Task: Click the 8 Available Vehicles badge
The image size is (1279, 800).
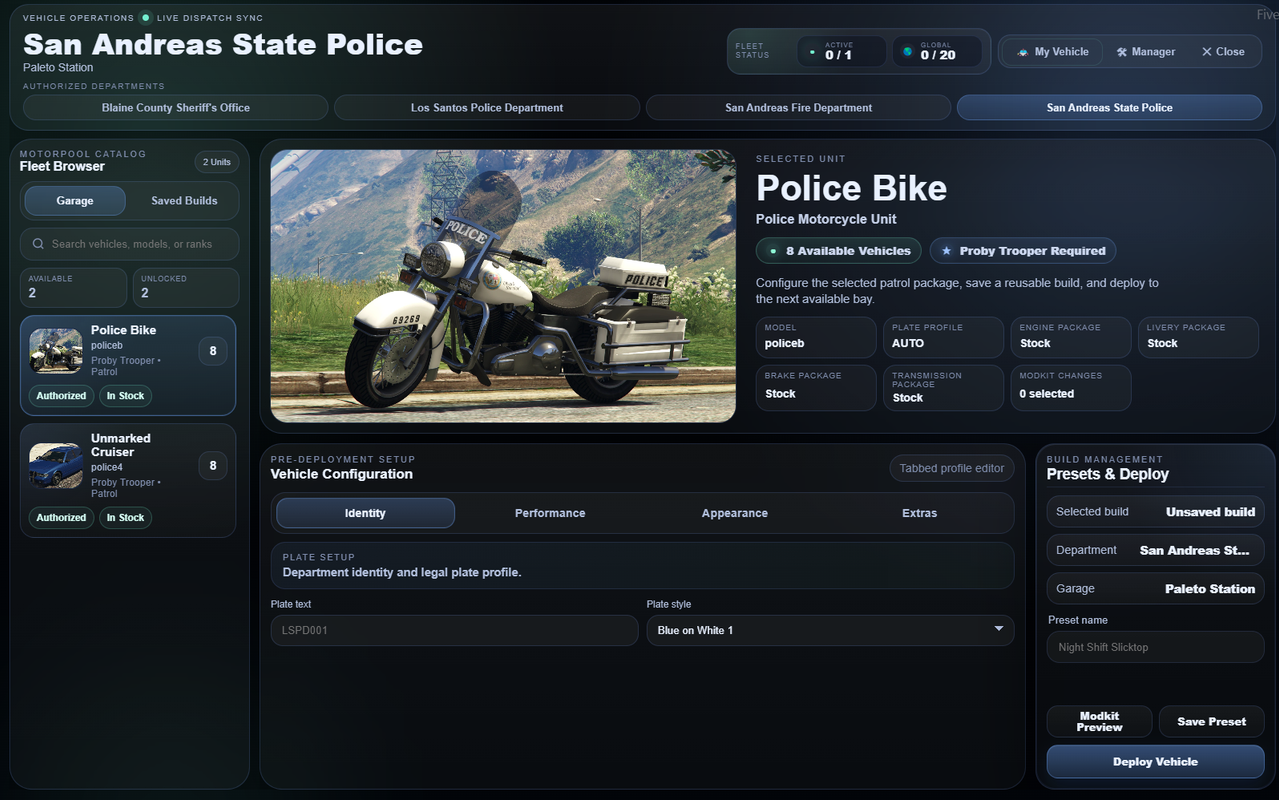Action: [x=839, y=251]
